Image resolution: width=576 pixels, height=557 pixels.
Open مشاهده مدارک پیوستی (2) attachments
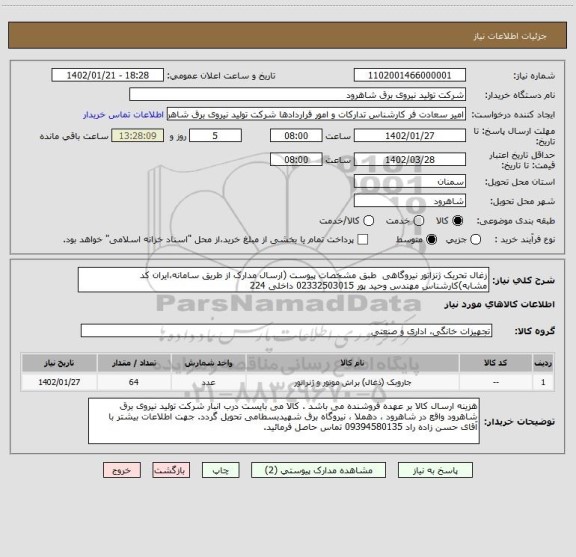pos(318,470)
